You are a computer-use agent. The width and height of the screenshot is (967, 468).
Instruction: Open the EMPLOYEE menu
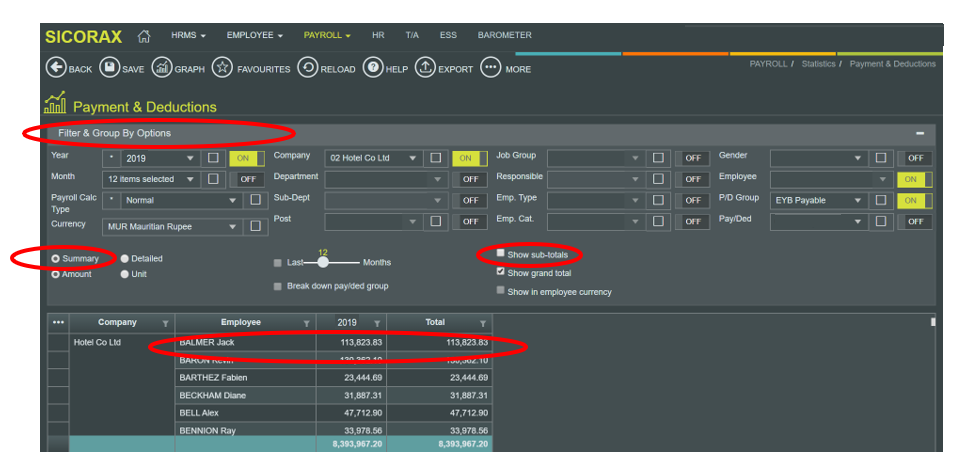254,35
